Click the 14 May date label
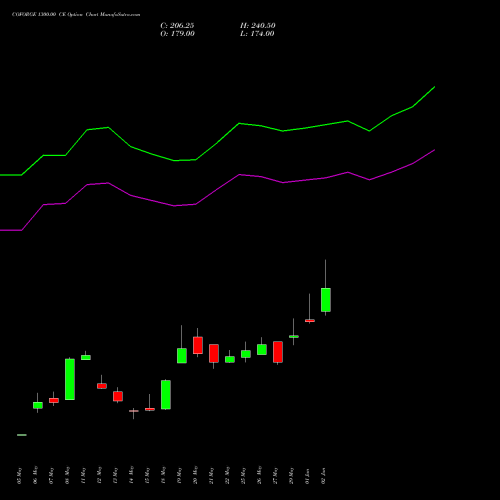This screenshot has height=500, width=500. 131,475
